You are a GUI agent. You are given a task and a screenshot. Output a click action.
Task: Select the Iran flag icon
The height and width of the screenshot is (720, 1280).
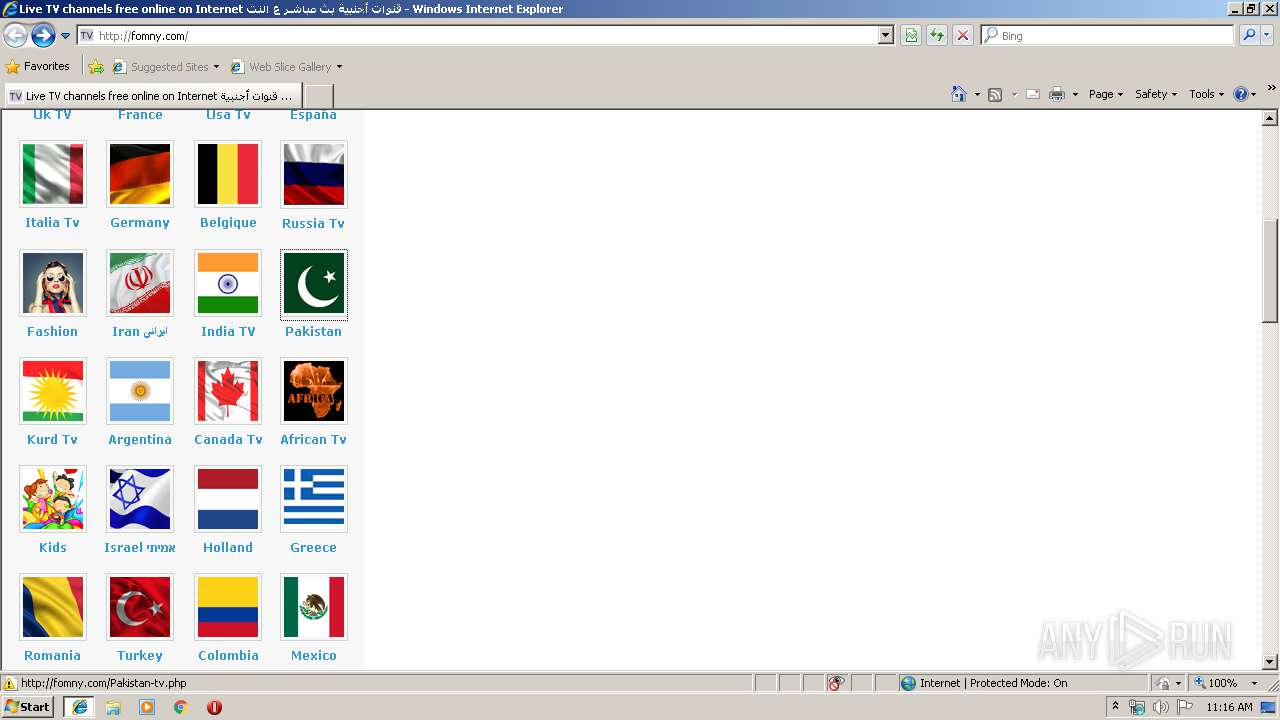[140, 283]
